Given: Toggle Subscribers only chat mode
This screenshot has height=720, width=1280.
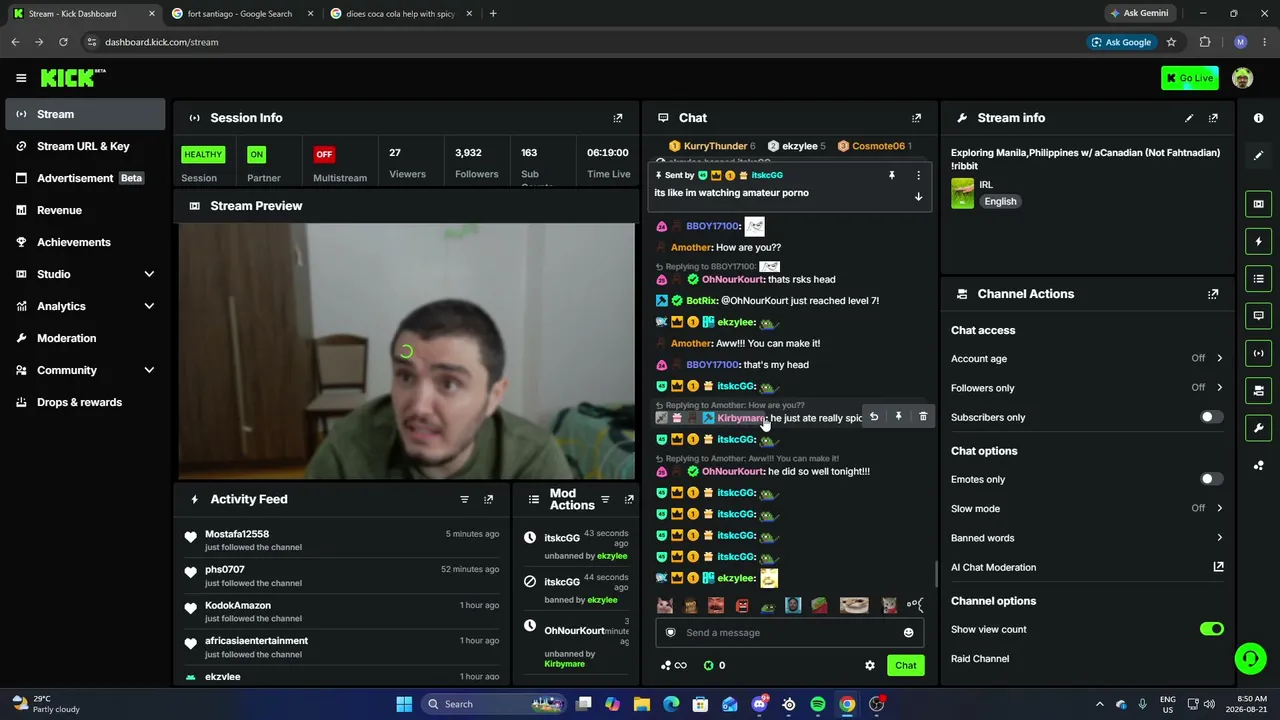Looking at the screenshot, I should click(1211, 417).
